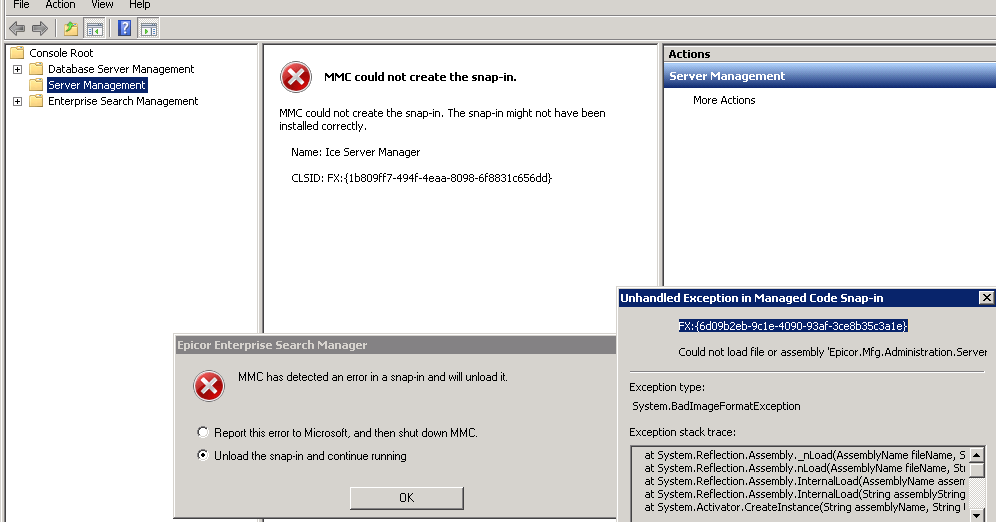Image resolution: width=996 pixels, height=522 pixels.
Task: Click the Back arrow toolbar icon
Action: click(x=17, y=28)
